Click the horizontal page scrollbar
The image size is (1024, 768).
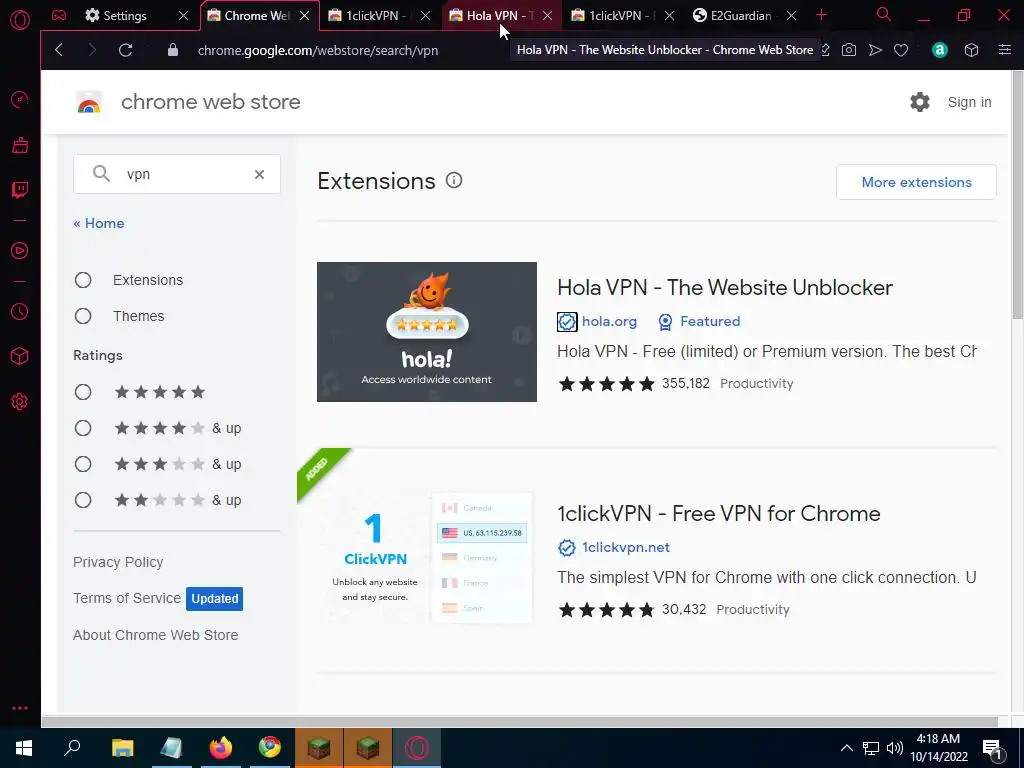[520, 722]
